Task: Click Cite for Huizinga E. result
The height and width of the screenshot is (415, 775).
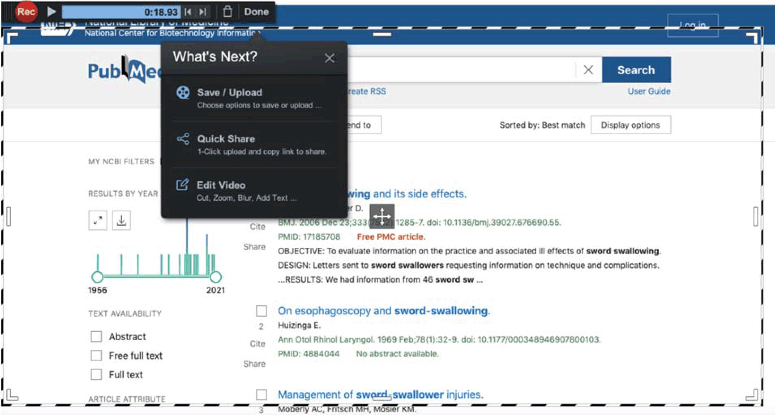Action: [x=258, y=344]
